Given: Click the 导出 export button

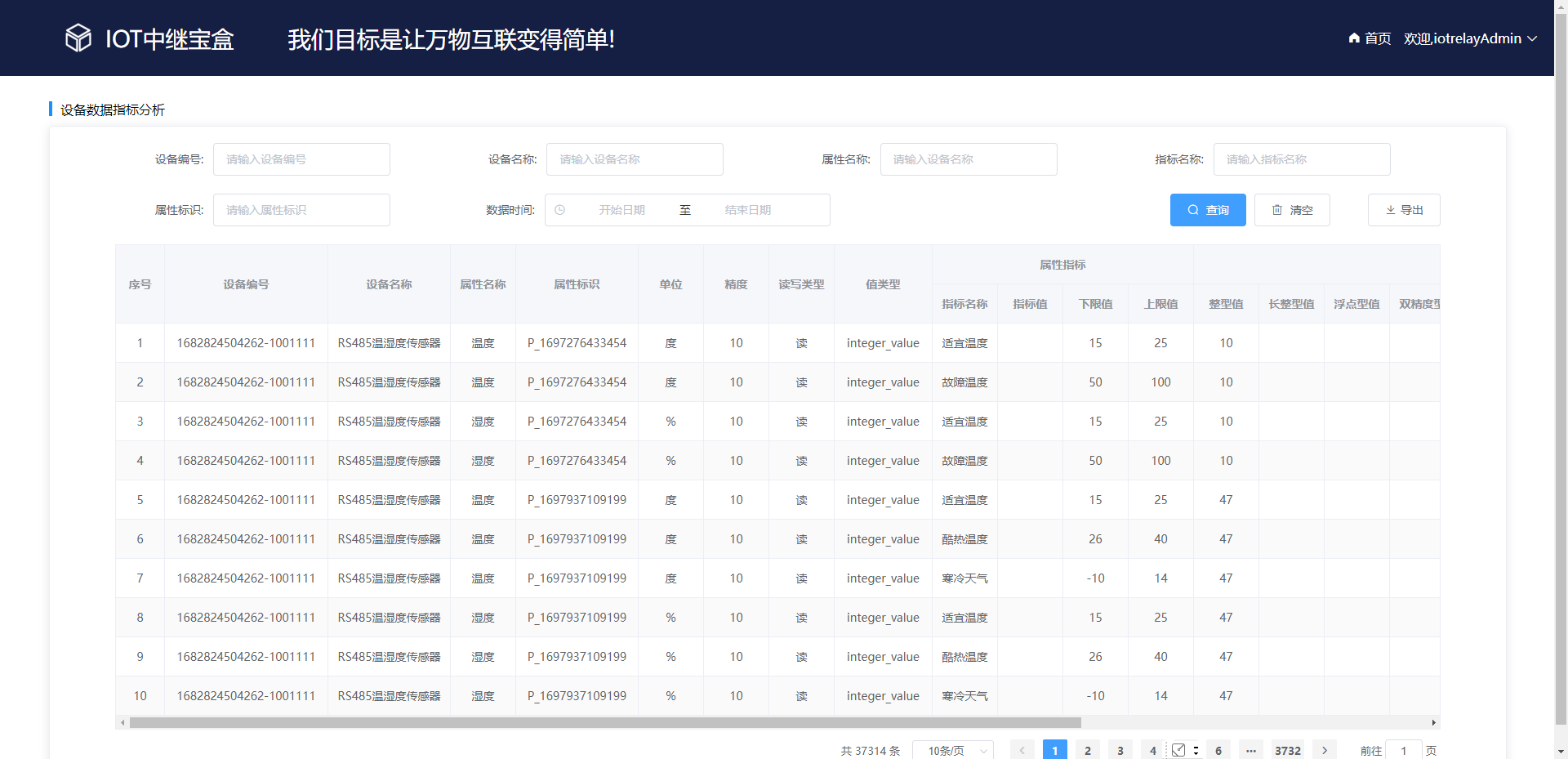Looking at the screenshot, I should 1404,210.
